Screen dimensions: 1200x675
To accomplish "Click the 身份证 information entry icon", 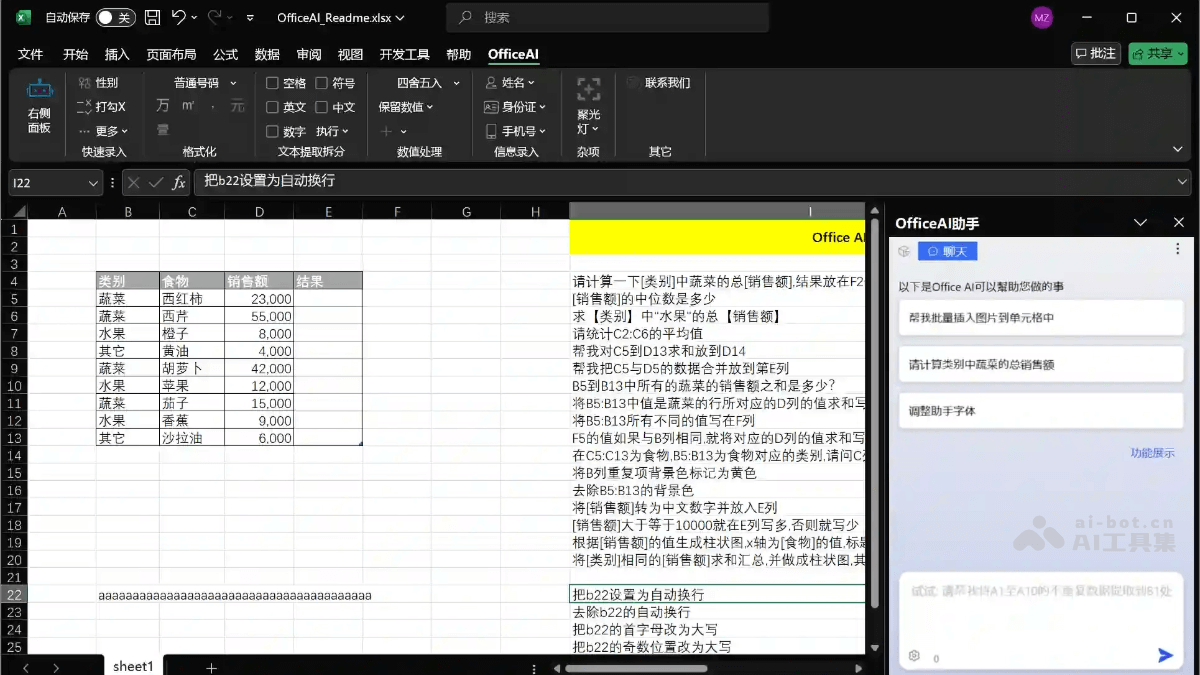I will (x=516, y=107).
